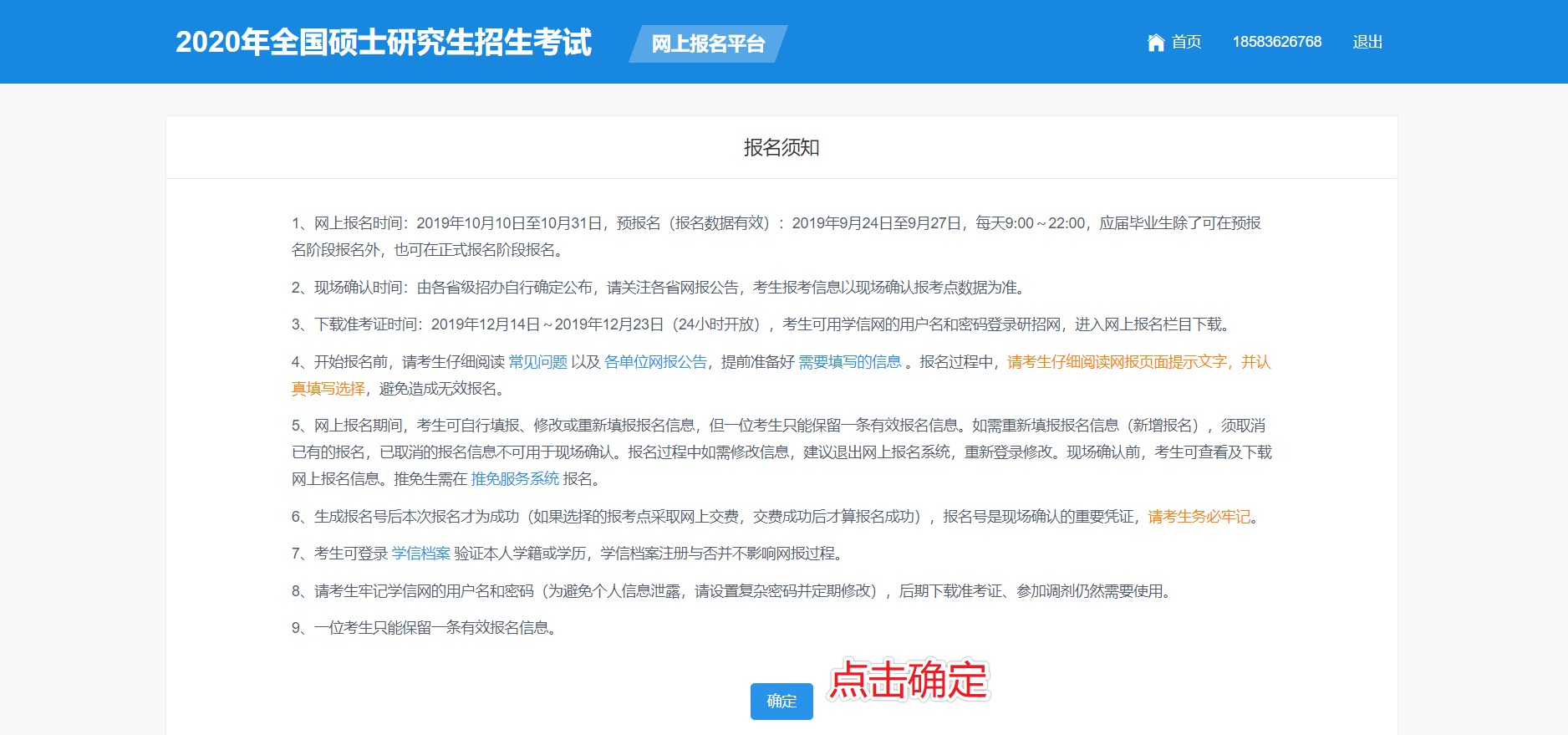The image size is (1568, 735).
Task: Open the 首页 link in the header
Action: click(x=1186, y=42)
